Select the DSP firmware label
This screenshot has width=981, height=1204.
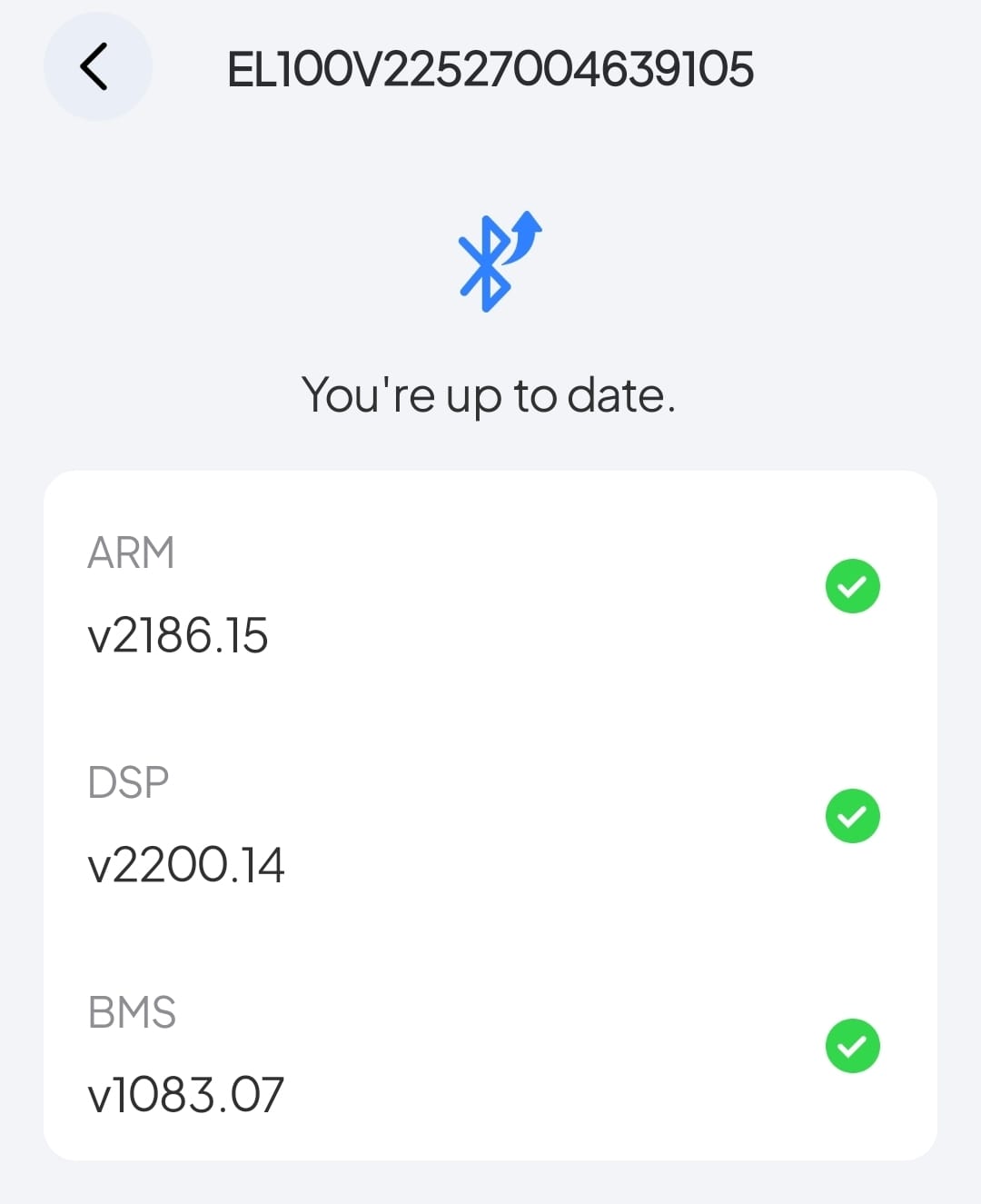128,782
